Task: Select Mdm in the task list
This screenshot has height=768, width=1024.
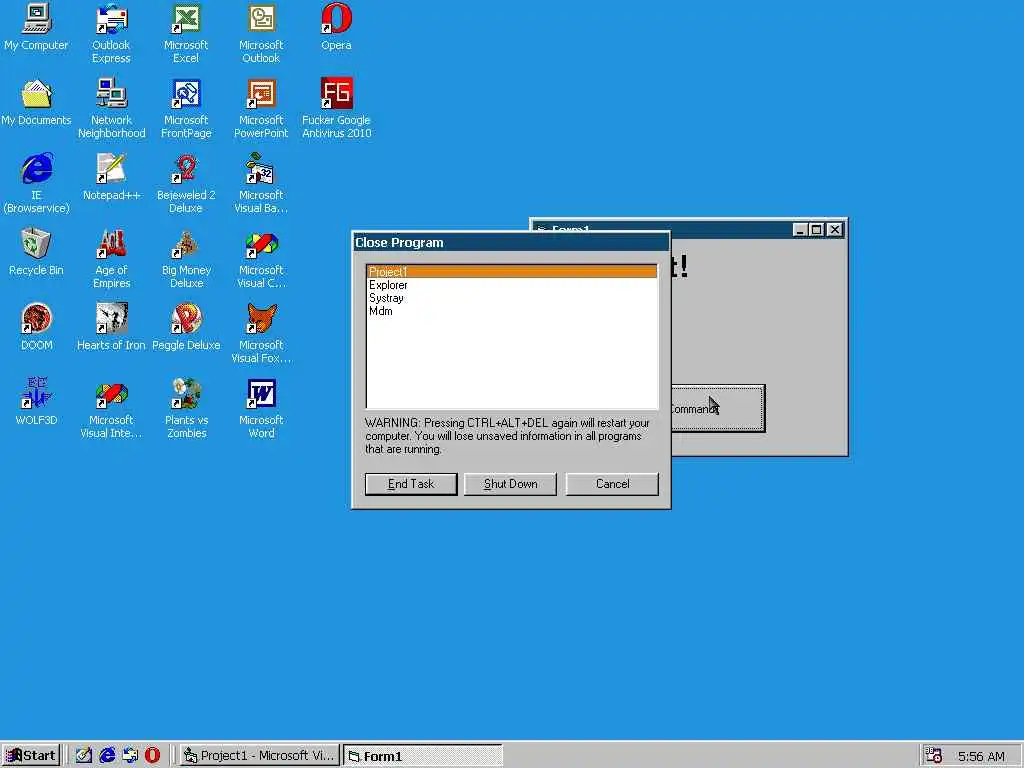Action: coord(512,311)
